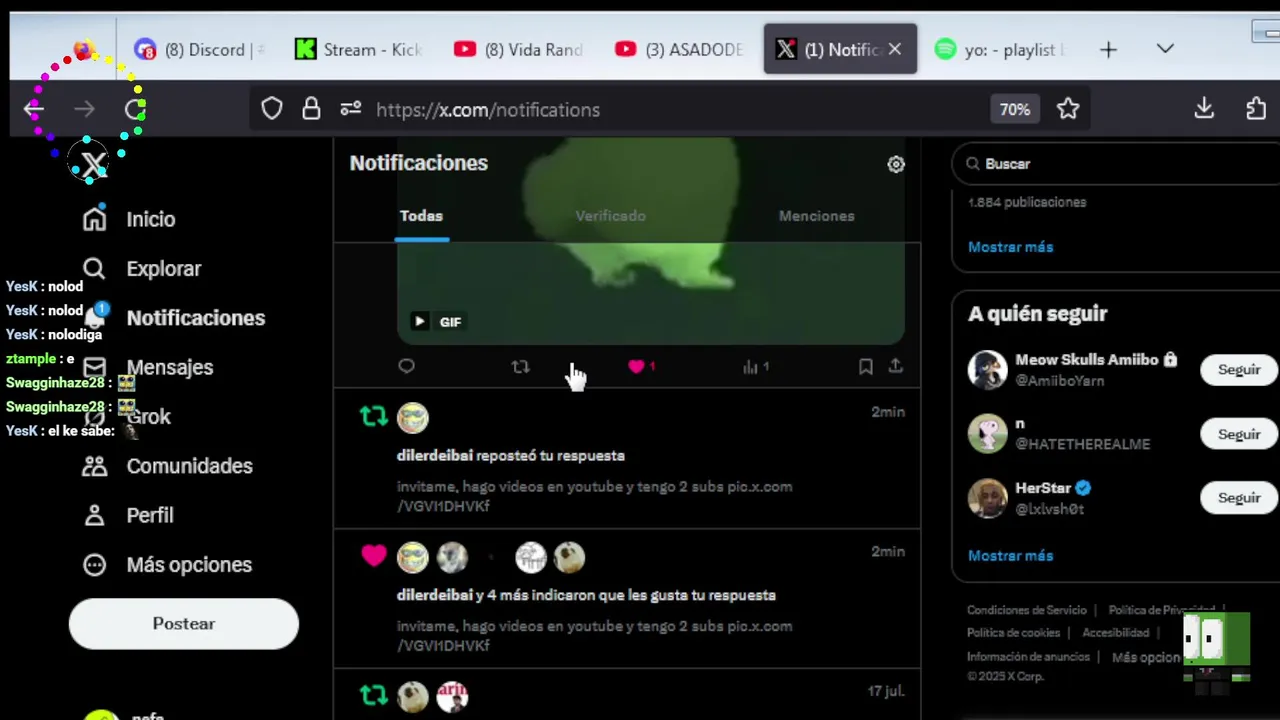This screenshot has width=1280, height=720.
Task: Open Accesibilidad link
Action: tap(1115, 633)
